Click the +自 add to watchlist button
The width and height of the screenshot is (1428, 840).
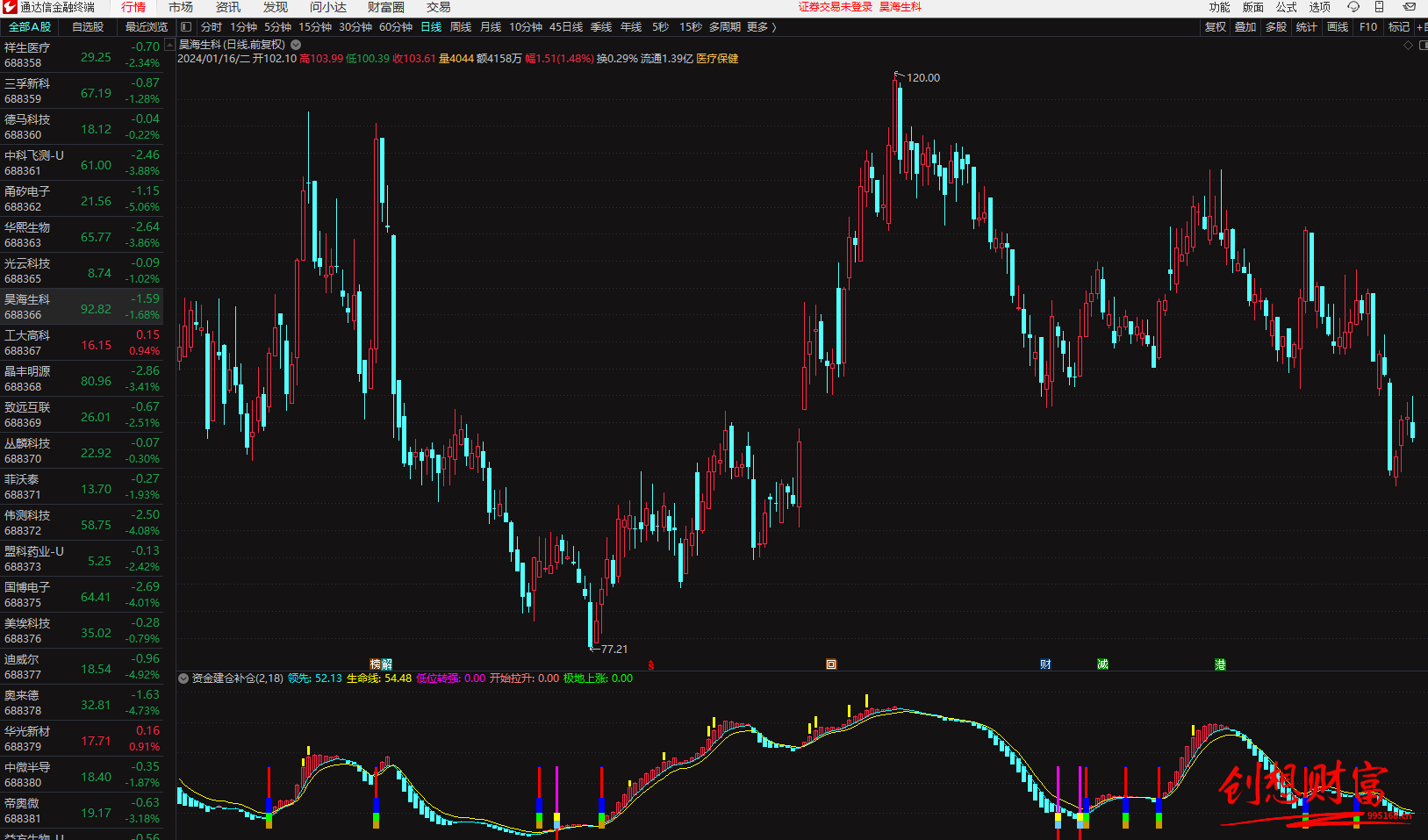(1421, 27)
